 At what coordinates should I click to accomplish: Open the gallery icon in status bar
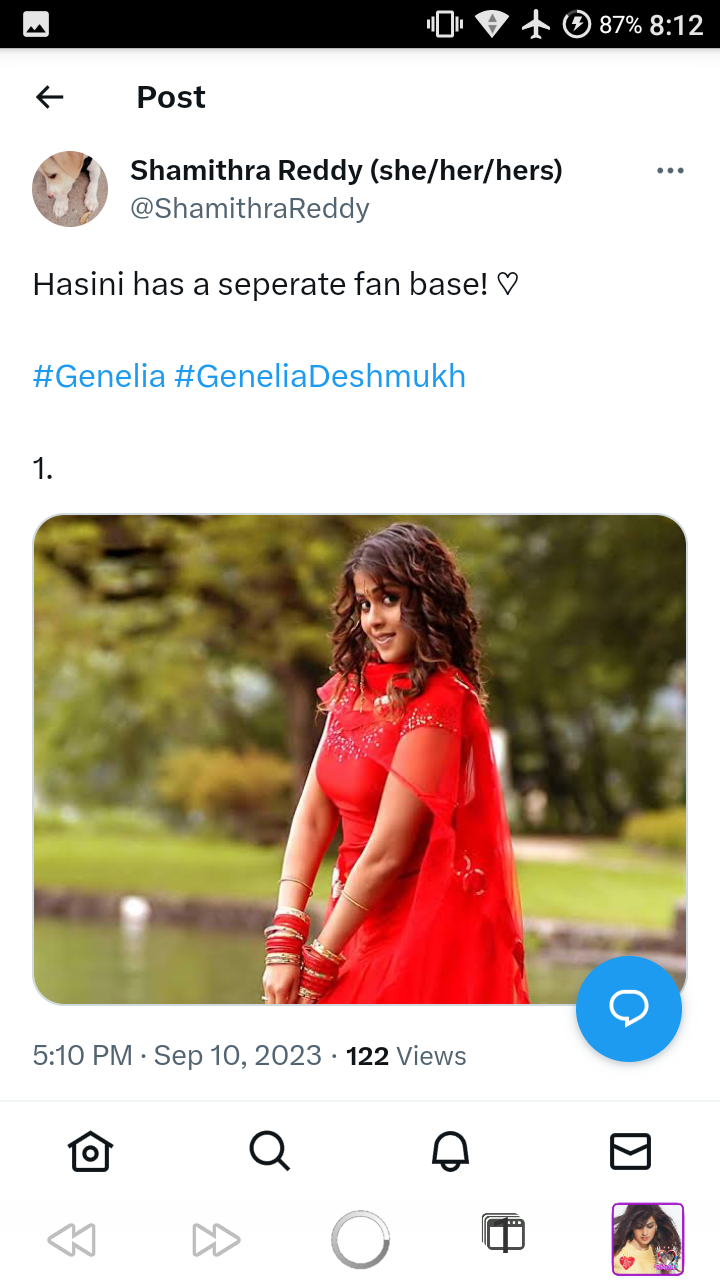pos(36,24)
